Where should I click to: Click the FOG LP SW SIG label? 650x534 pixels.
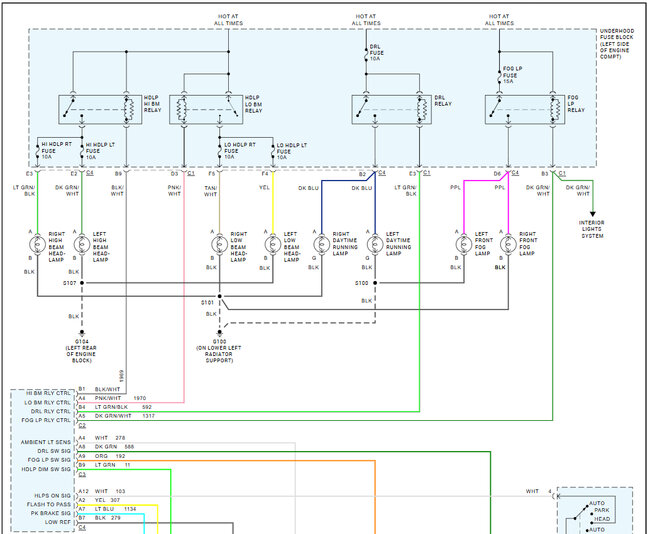pos(49,460)
